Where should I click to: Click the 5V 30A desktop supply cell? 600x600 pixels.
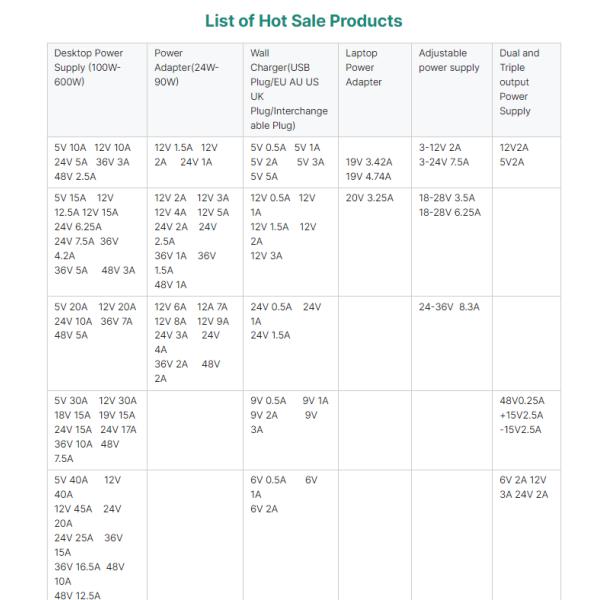[96, 430]
